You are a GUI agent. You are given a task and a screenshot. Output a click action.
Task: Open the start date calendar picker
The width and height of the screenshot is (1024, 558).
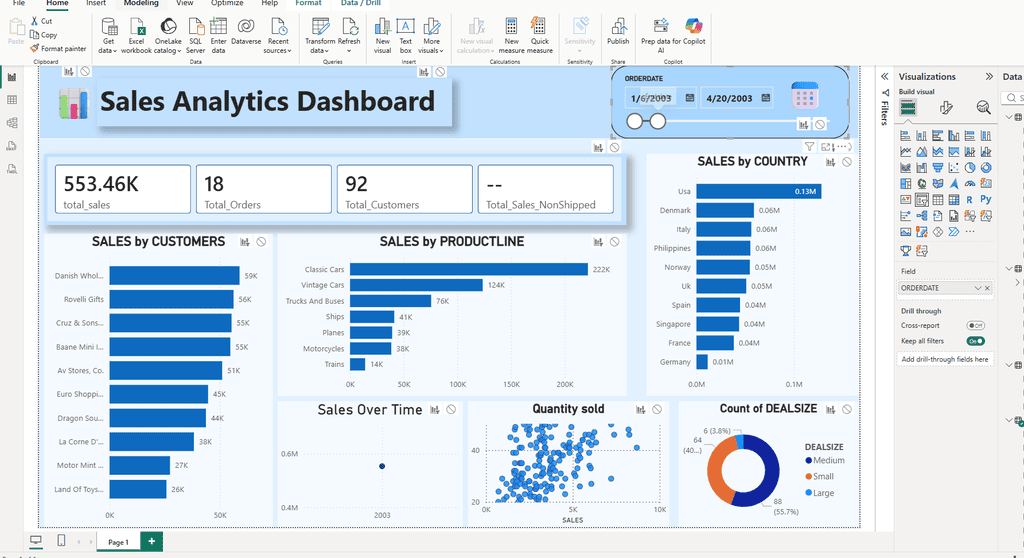point(690,98)
